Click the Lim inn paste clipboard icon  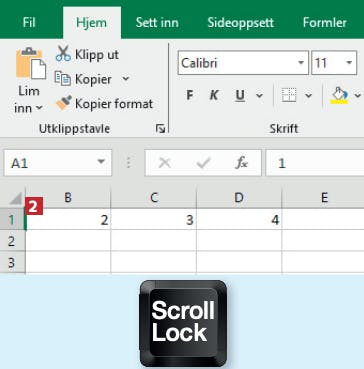coord(31,63)
